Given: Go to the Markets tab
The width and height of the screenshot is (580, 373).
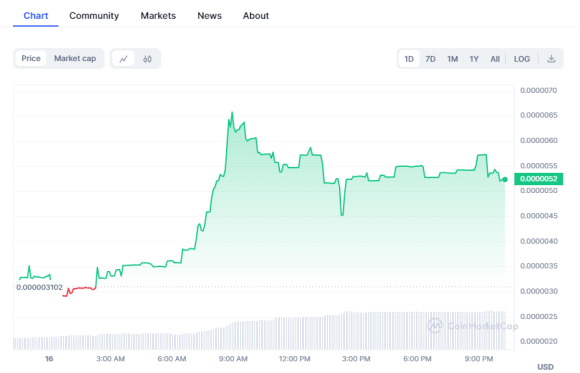Looking at the screenshot, I should pos(158,16).
